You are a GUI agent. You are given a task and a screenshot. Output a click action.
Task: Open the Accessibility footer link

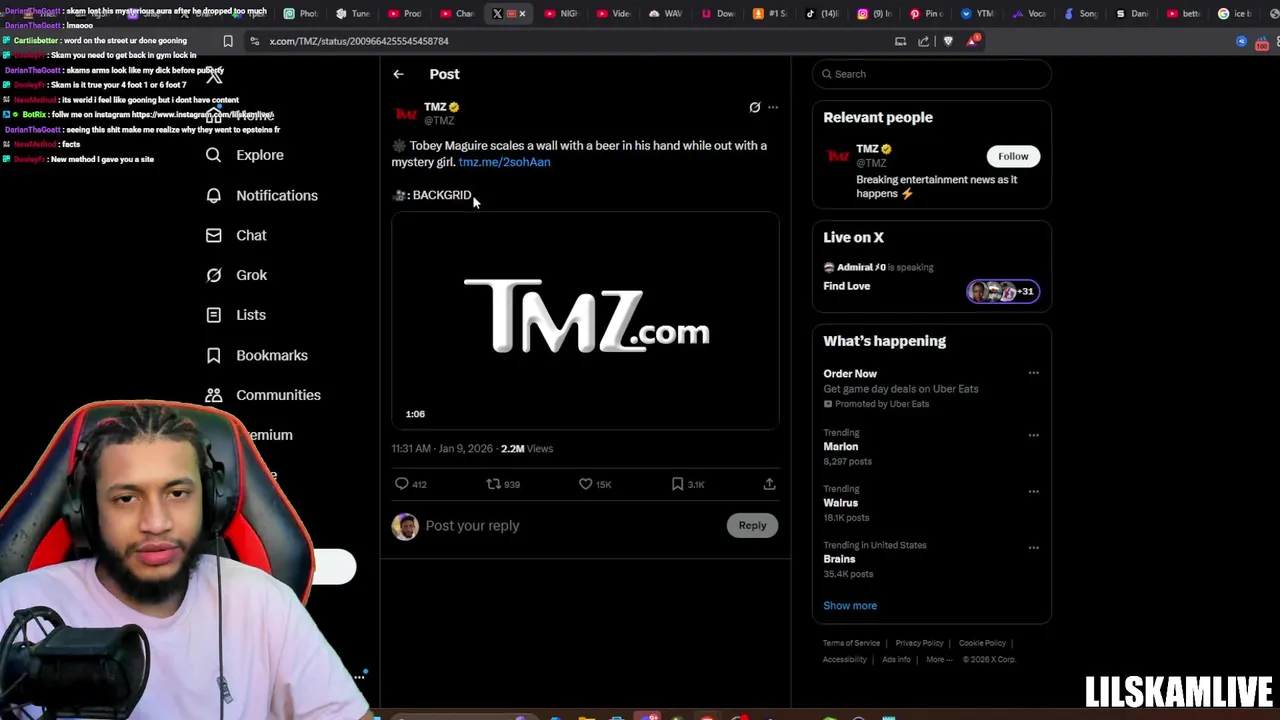click(845, 659)
